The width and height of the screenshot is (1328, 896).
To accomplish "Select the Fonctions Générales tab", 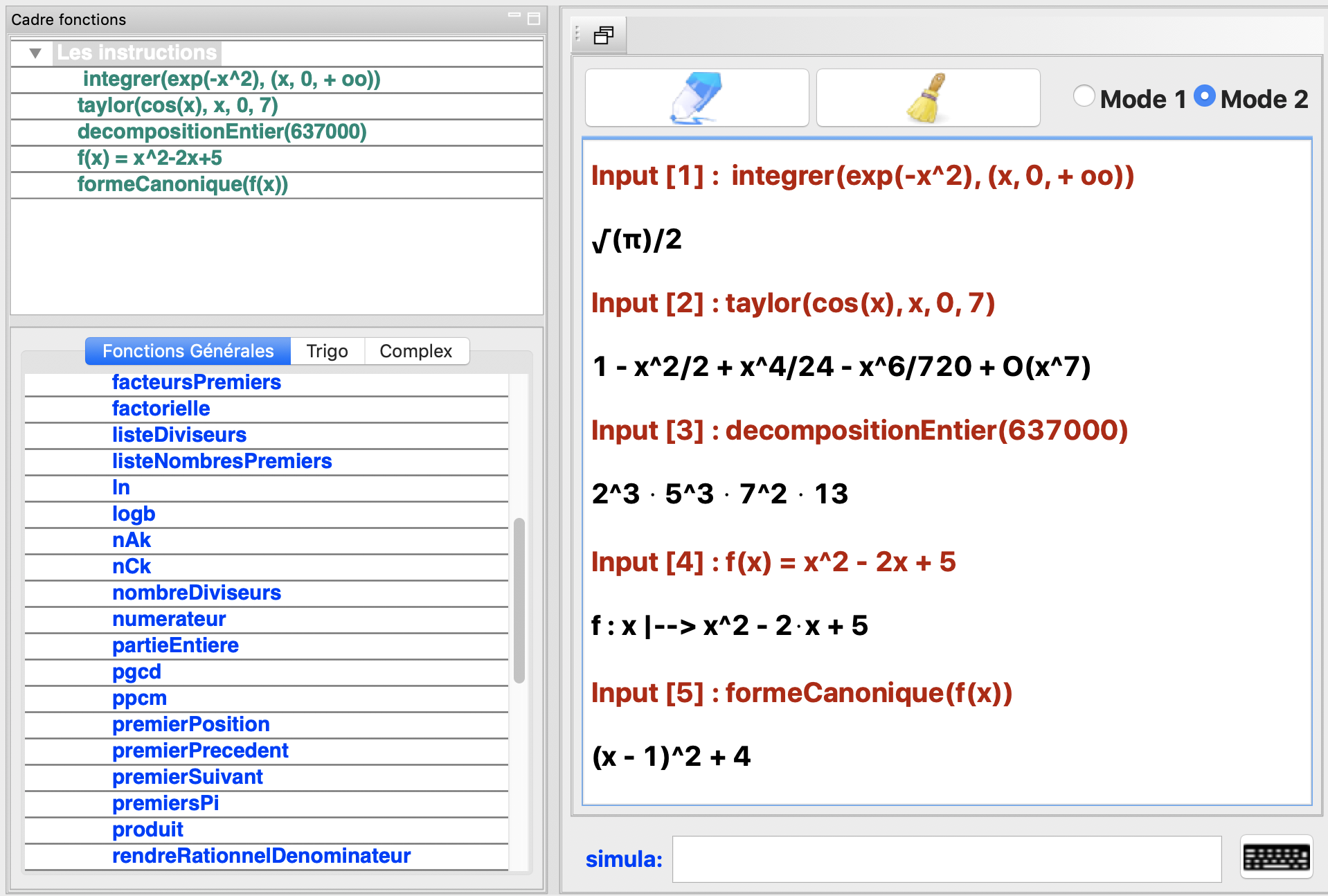I will (188, 351).
